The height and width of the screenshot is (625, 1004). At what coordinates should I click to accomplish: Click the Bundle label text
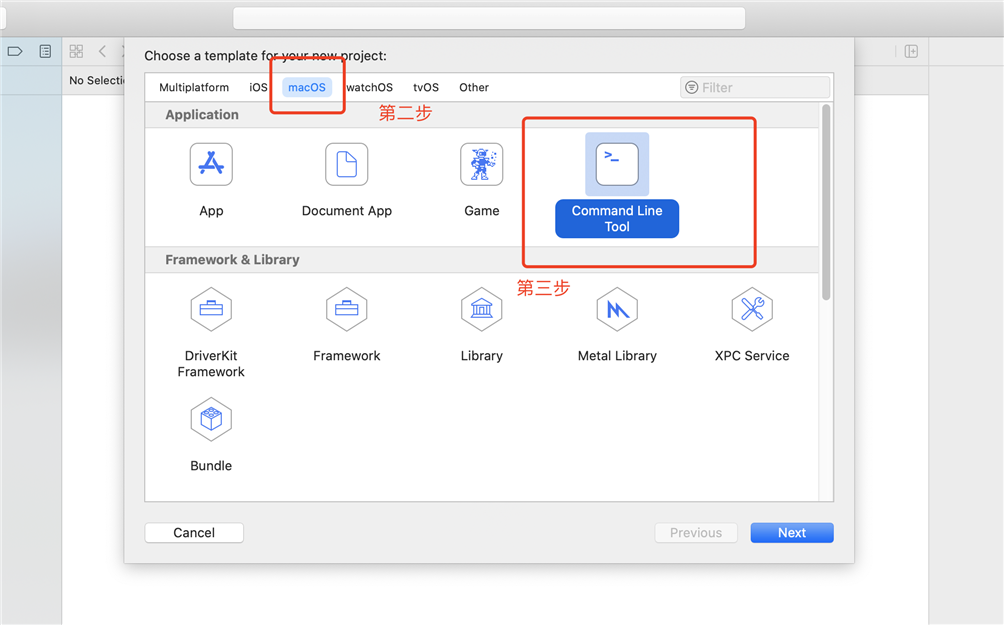211,466
